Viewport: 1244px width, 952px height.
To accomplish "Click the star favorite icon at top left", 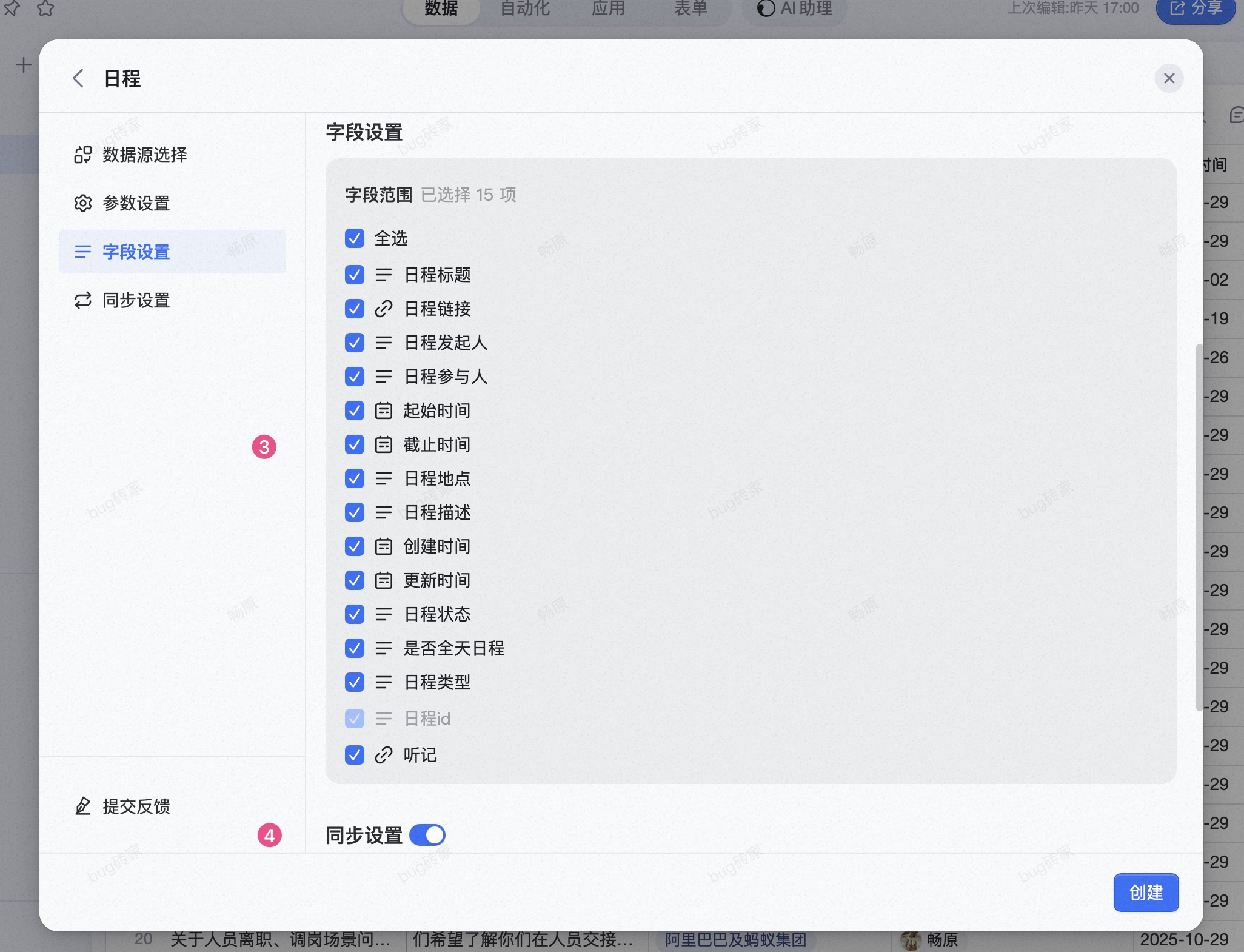I will click(45, 8).
